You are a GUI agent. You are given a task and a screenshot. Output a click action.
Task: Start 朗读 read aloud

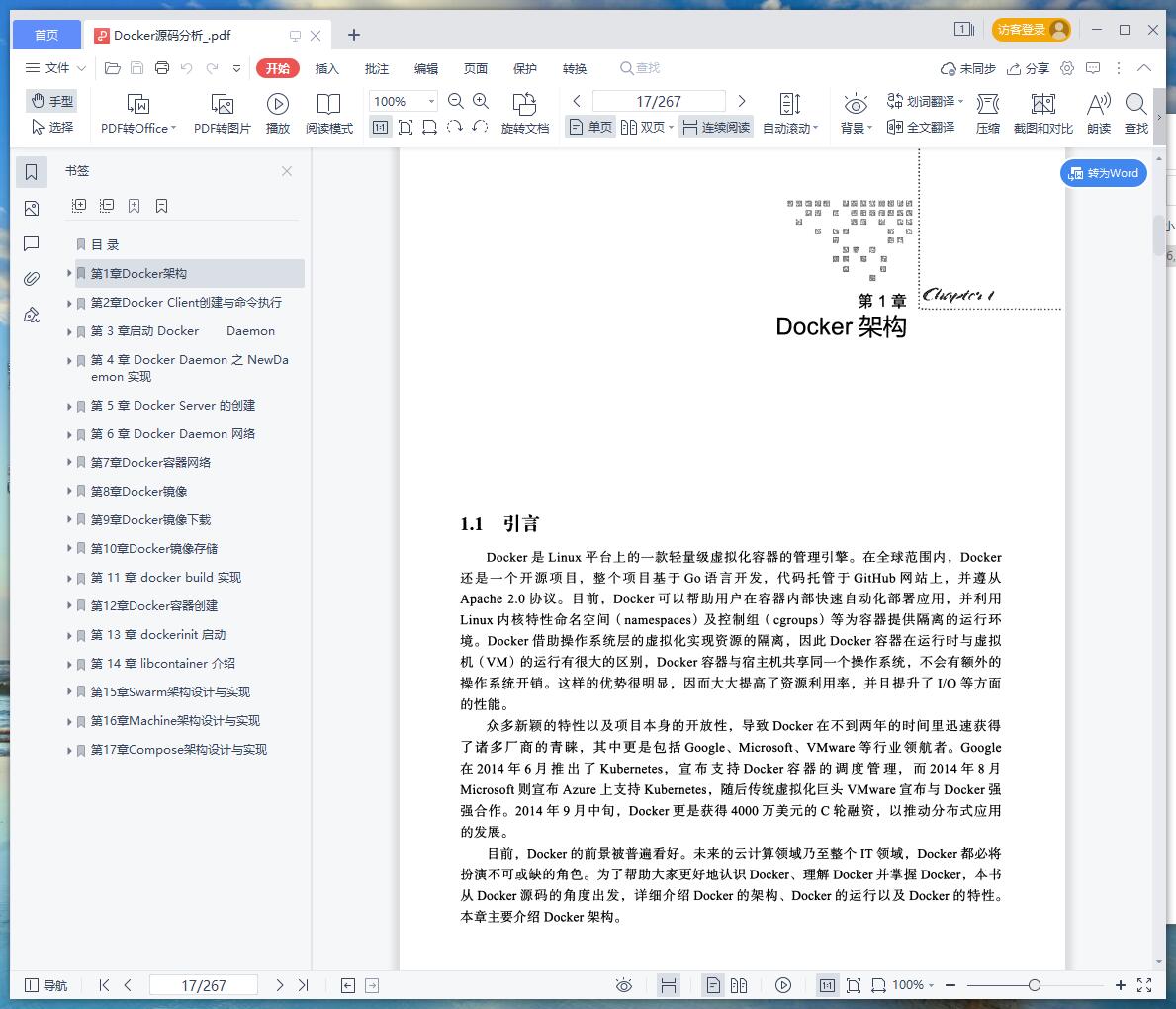[1099, 114]
